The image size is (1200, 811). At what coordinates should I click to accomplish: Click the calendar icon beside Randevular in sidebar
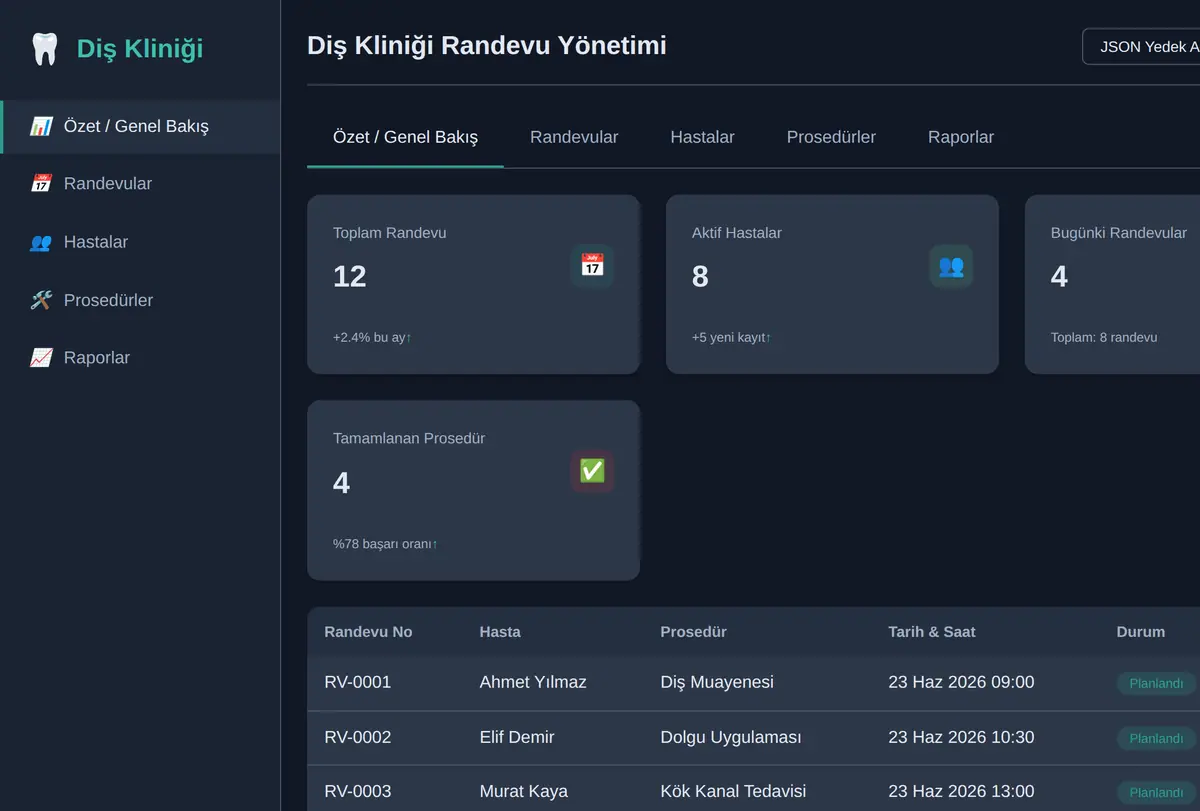click(x=41, y=184)
